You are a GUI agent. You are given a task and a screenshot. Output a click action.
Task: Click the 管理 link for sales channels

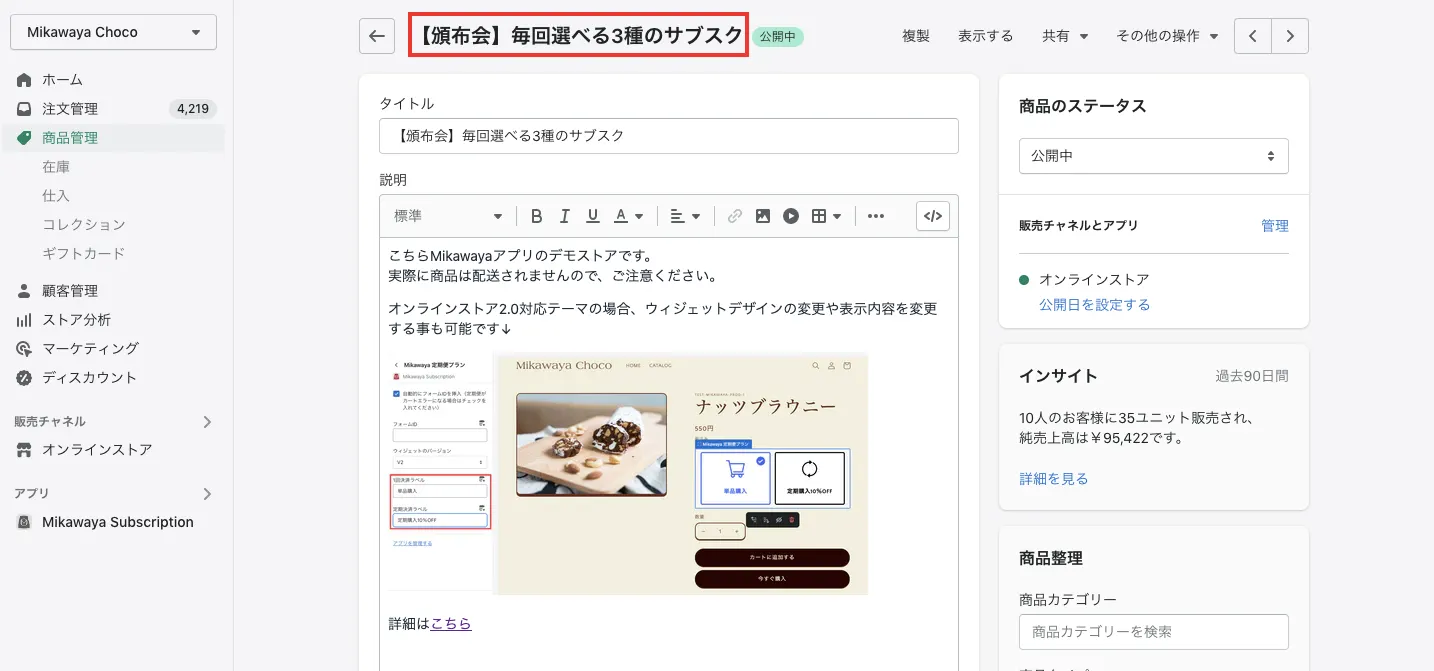1275,226
